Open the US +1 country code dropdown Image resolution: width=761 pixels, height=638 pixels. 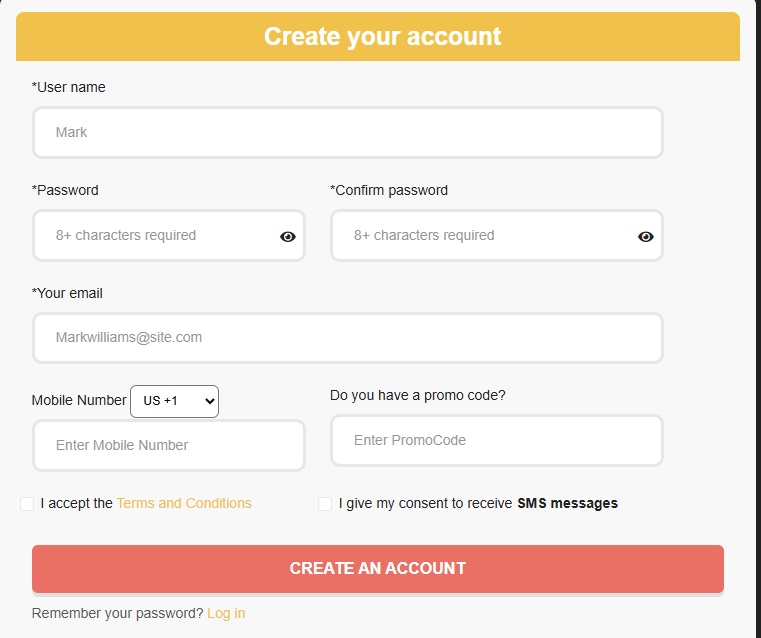(x=175, y=401)
